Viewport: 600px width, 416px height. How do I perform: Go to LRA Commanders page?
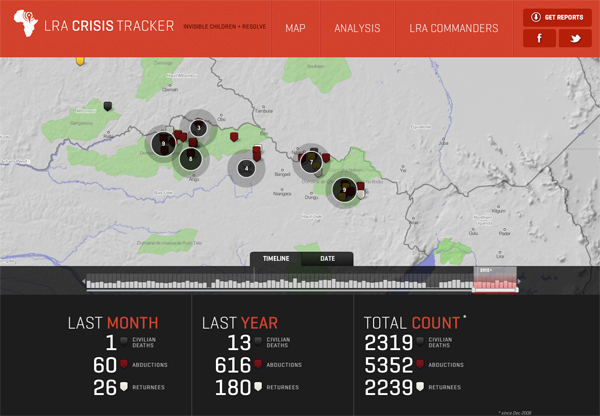pos(454,29)
